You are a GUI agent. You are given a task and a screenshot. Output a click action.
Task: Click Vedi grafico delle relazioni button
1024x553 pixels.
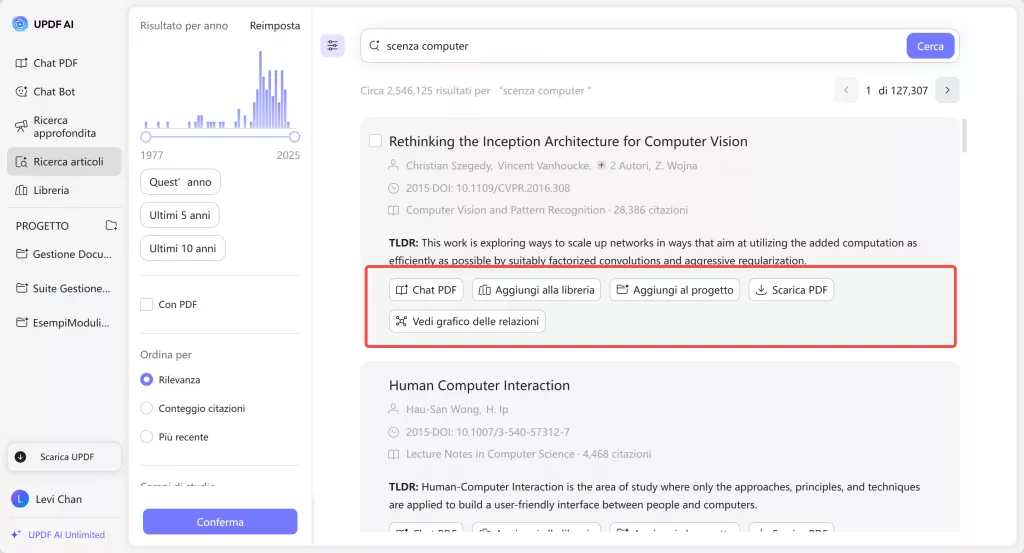467,322
